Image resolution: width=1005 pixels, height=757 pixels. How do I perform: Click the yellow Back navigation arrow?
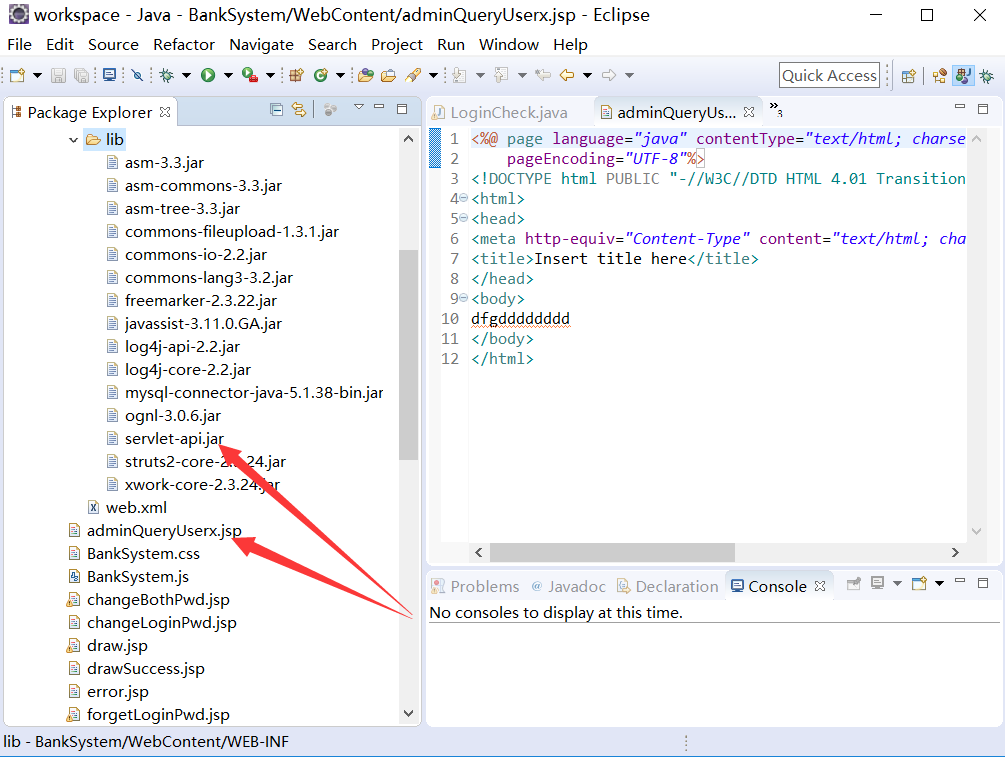tap(567, 76)
